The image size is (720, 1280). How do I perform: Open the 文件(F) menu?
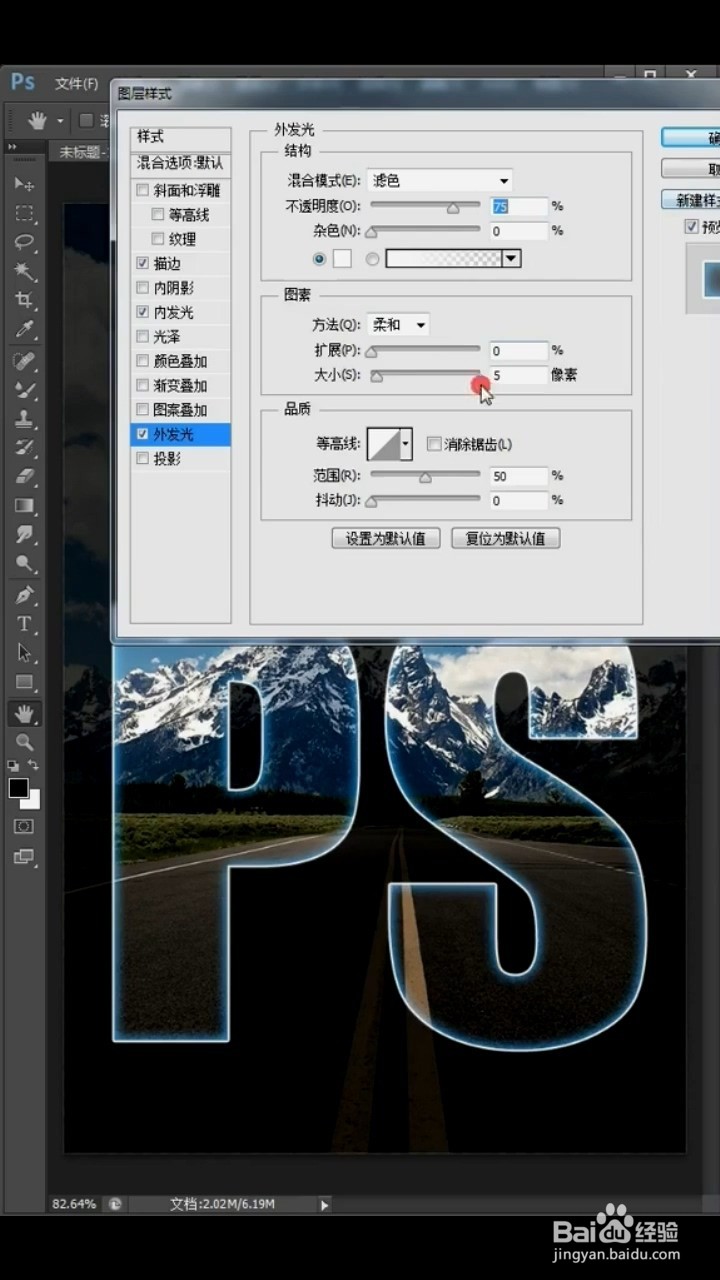point(76,83)
